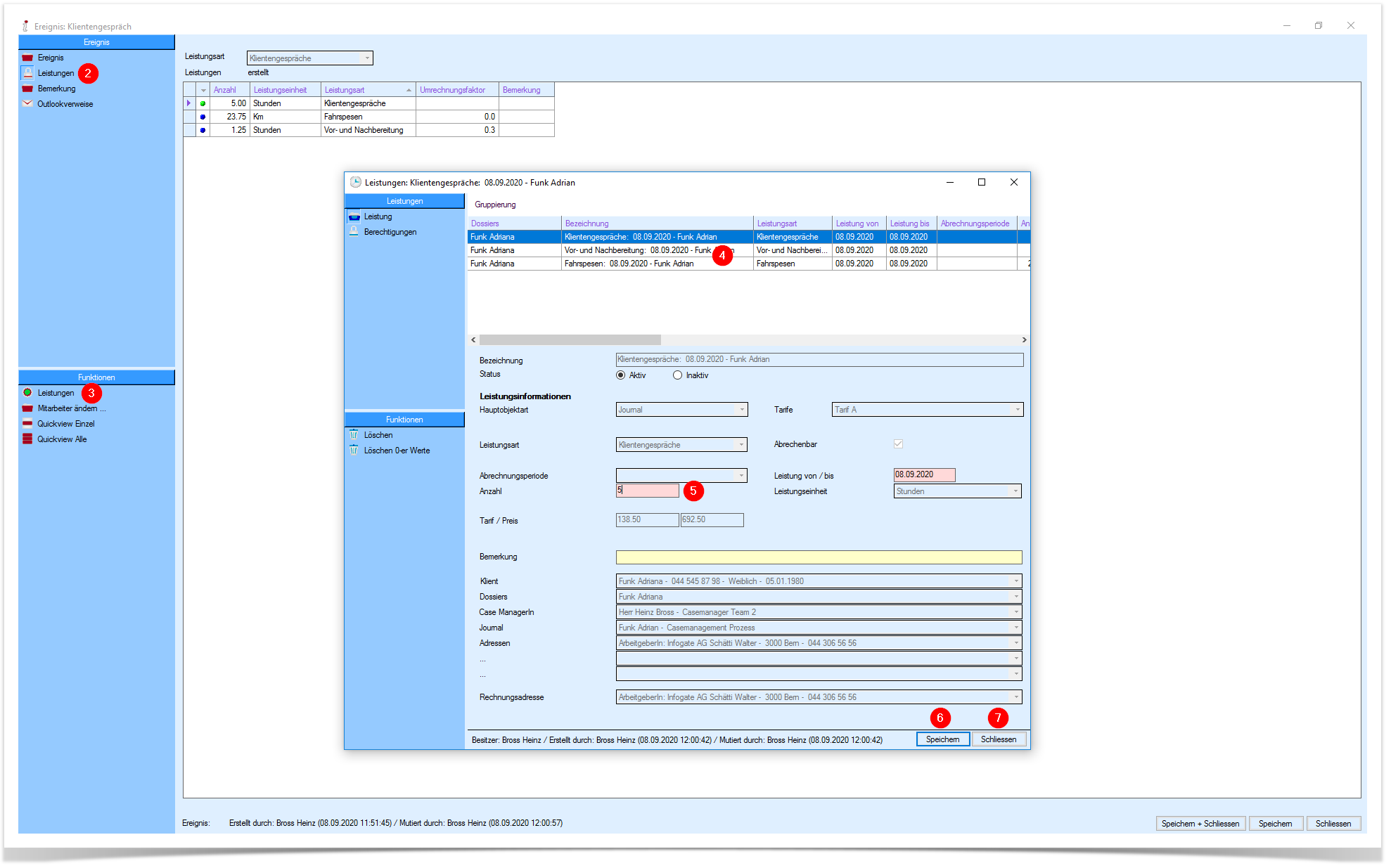Open the Klient Funk Adriana dropdown
Viewport: 1391px width, 868px height.
click(x=1016, y=581)
